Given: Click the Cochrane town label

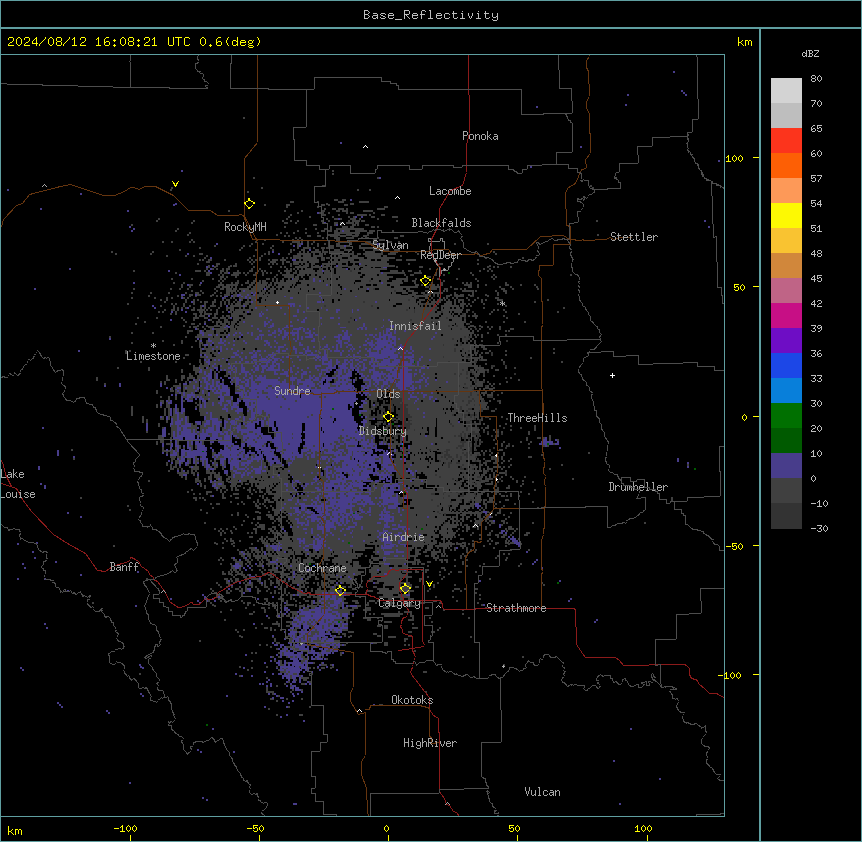Looking at the screenshot, I should click(322, 568).
